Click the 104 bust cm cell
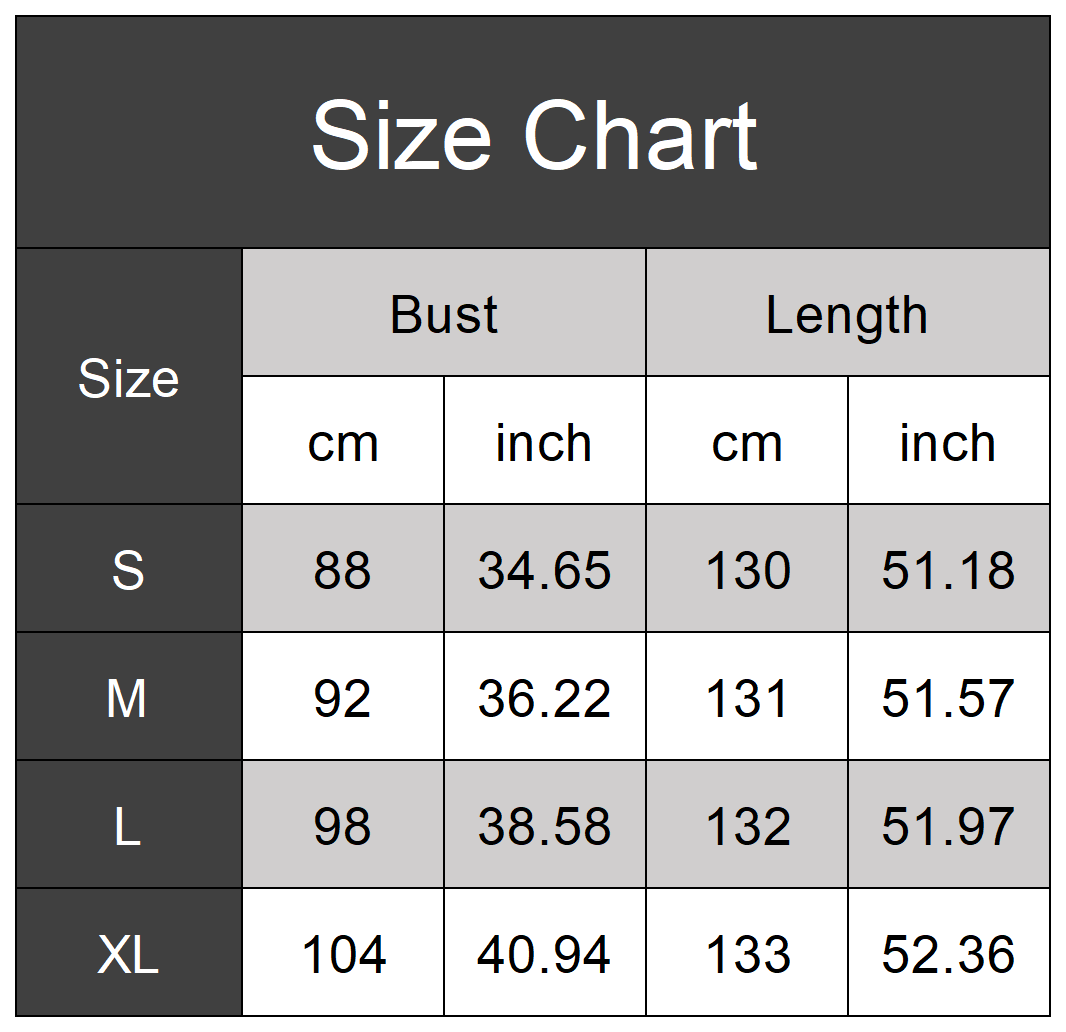This screenshot has height=1032, width=1066. tap(343, 954)
